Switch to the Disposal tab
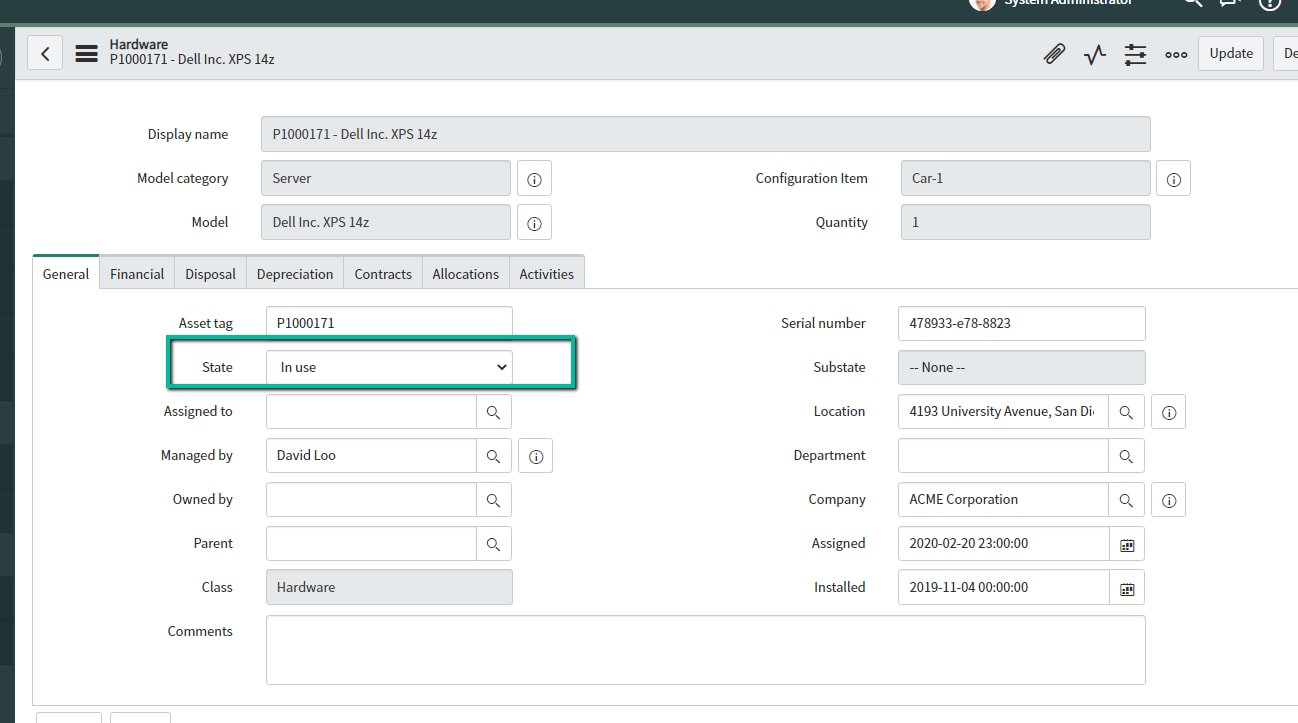Viewport: 1298px width, 723px height. coord(211,274)
